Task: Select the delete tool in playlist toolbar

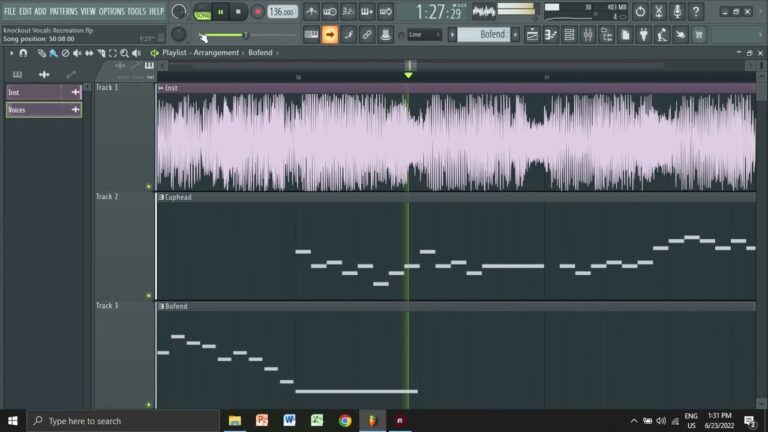Action: (65, 53)
